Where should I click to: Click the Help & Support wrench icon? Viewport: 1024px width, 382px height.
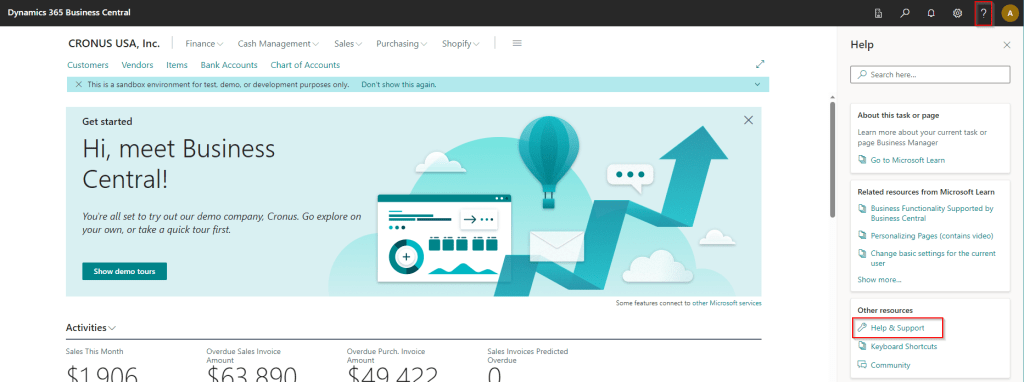tap(862, 327)
